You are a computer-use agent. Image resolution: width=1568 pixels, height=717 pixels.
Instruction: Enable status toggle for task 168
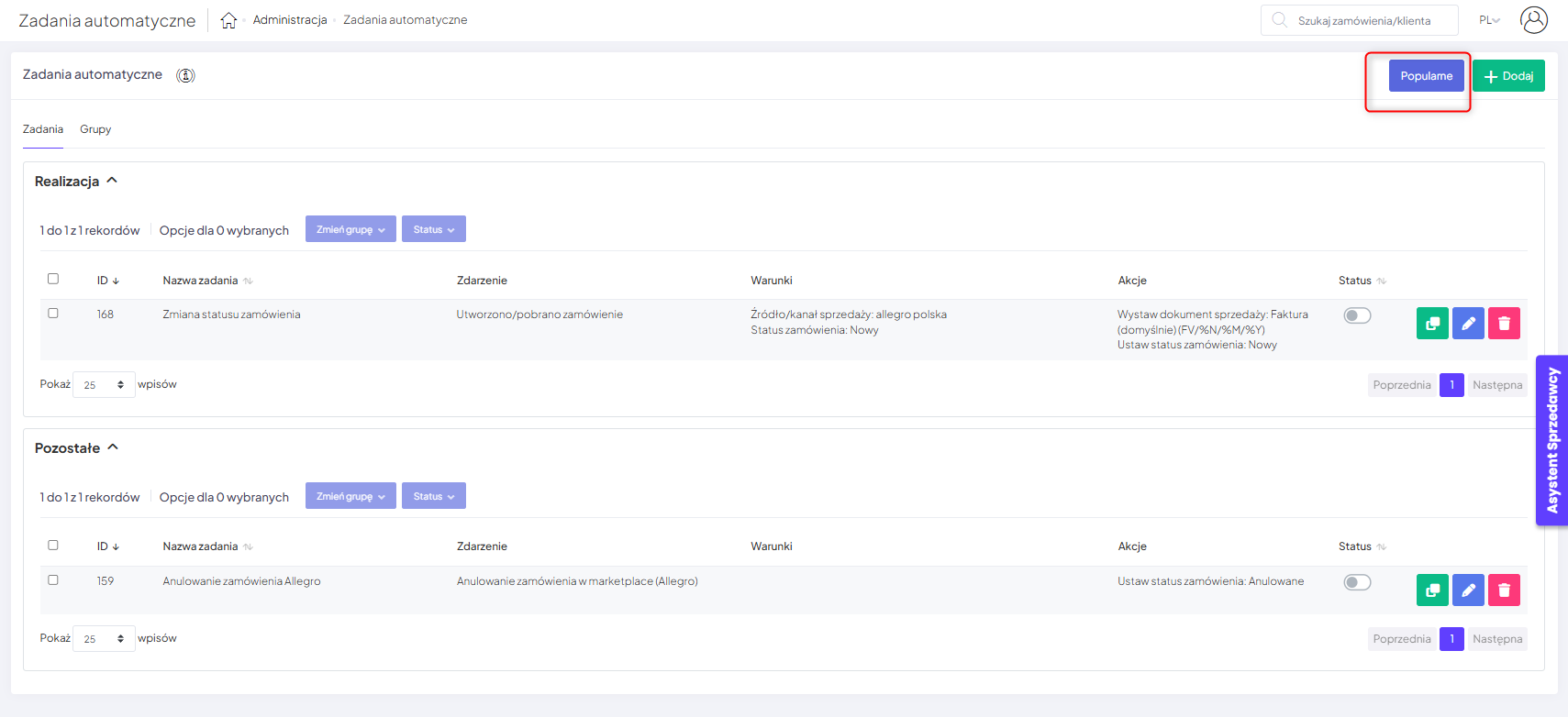[1357, 315]
